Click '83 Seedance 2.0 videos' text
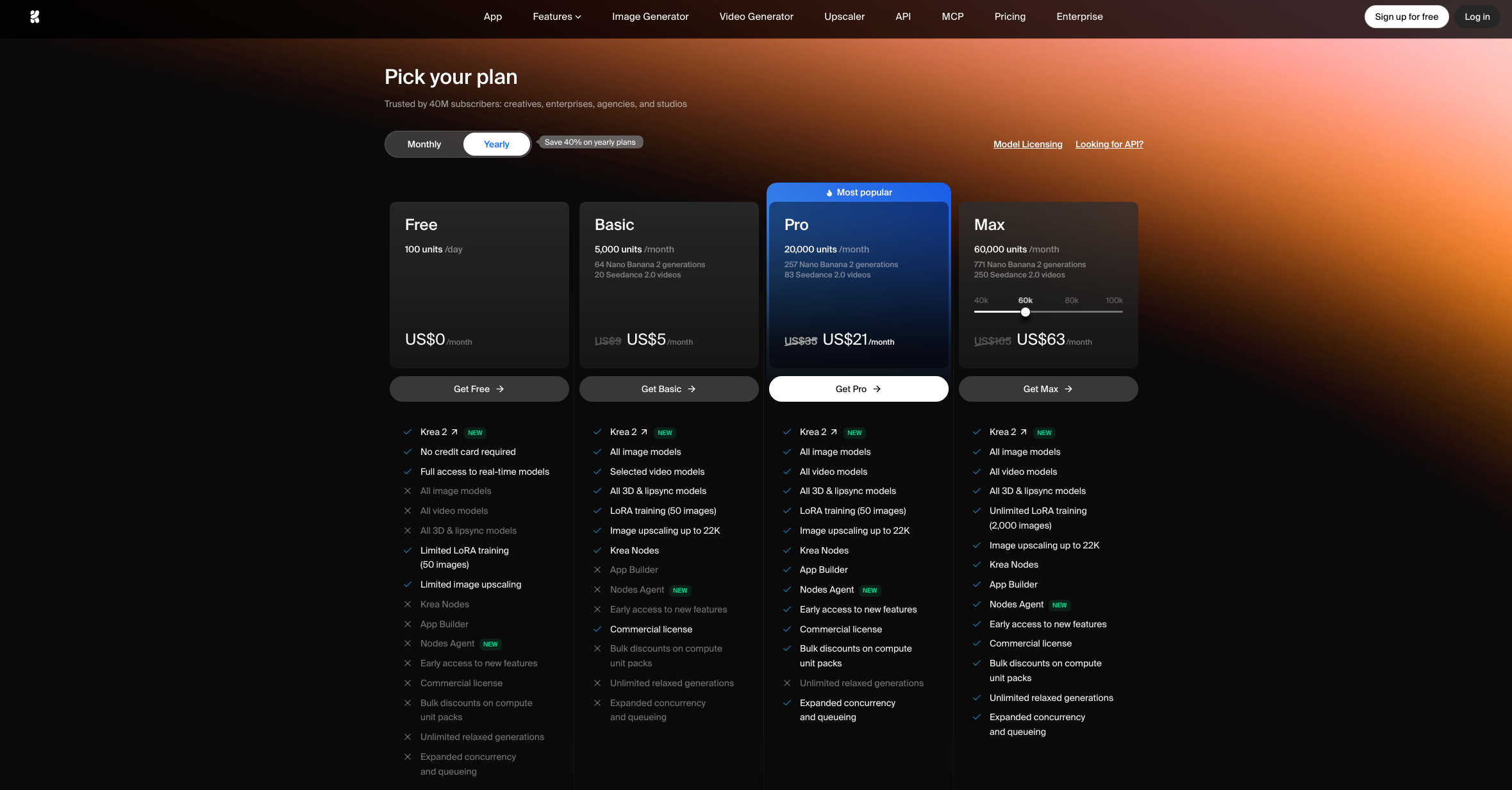The image size is (1512, 790). 827,275
